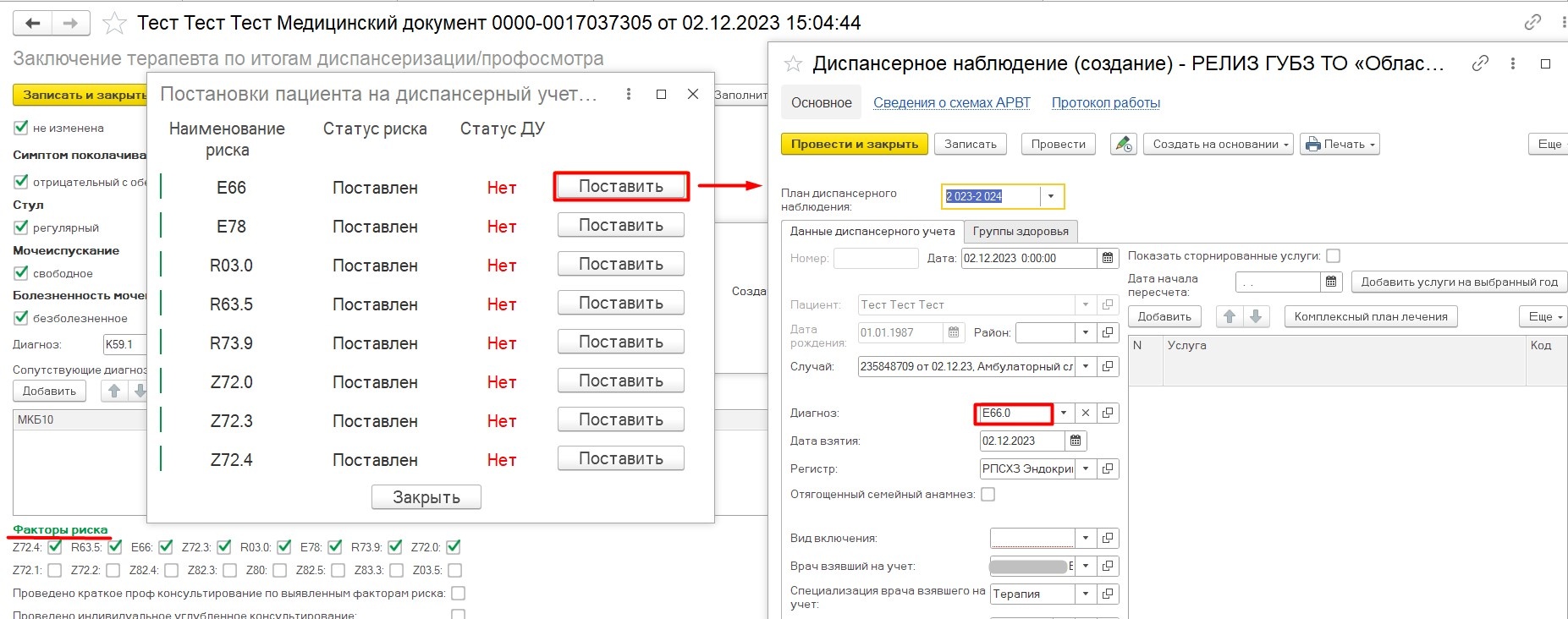Click the Провести и закрыть button

(854, 145)
